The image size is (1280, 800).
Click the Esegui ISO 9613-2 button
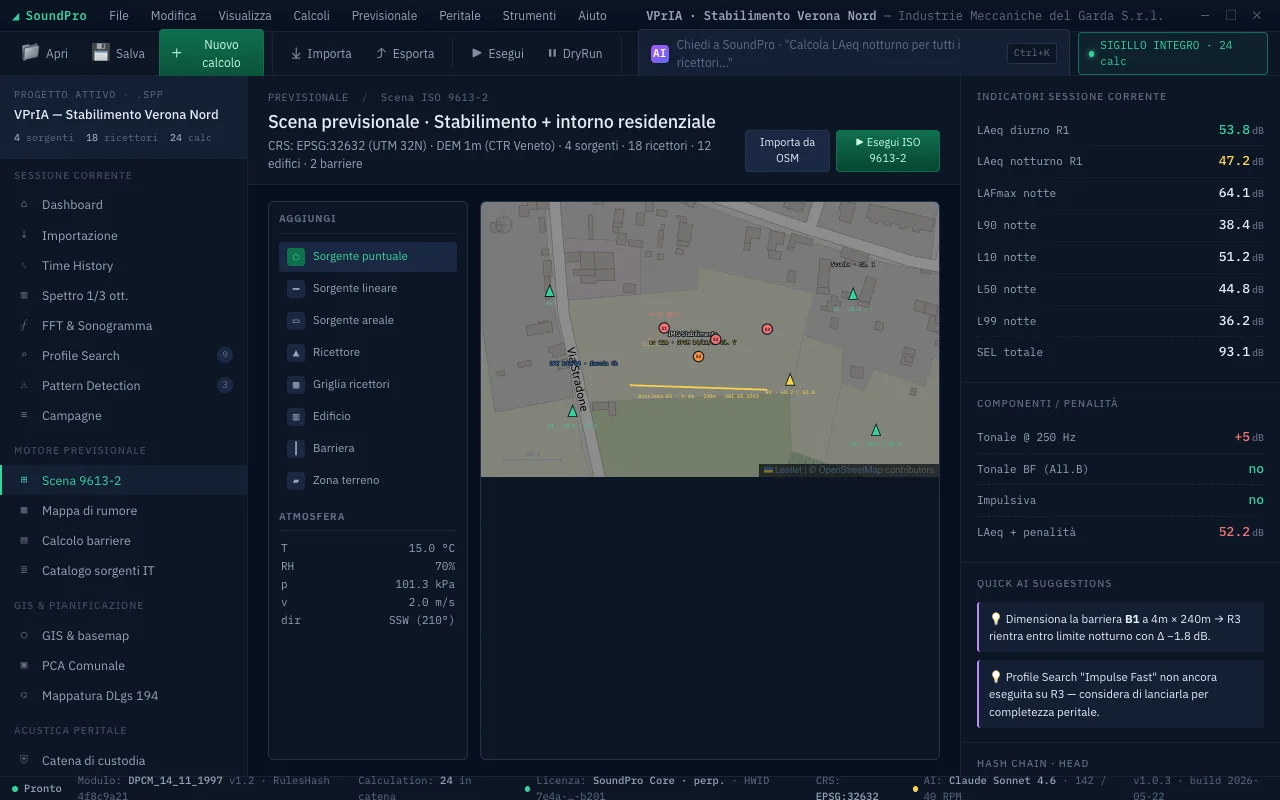[x=888, y=150]
